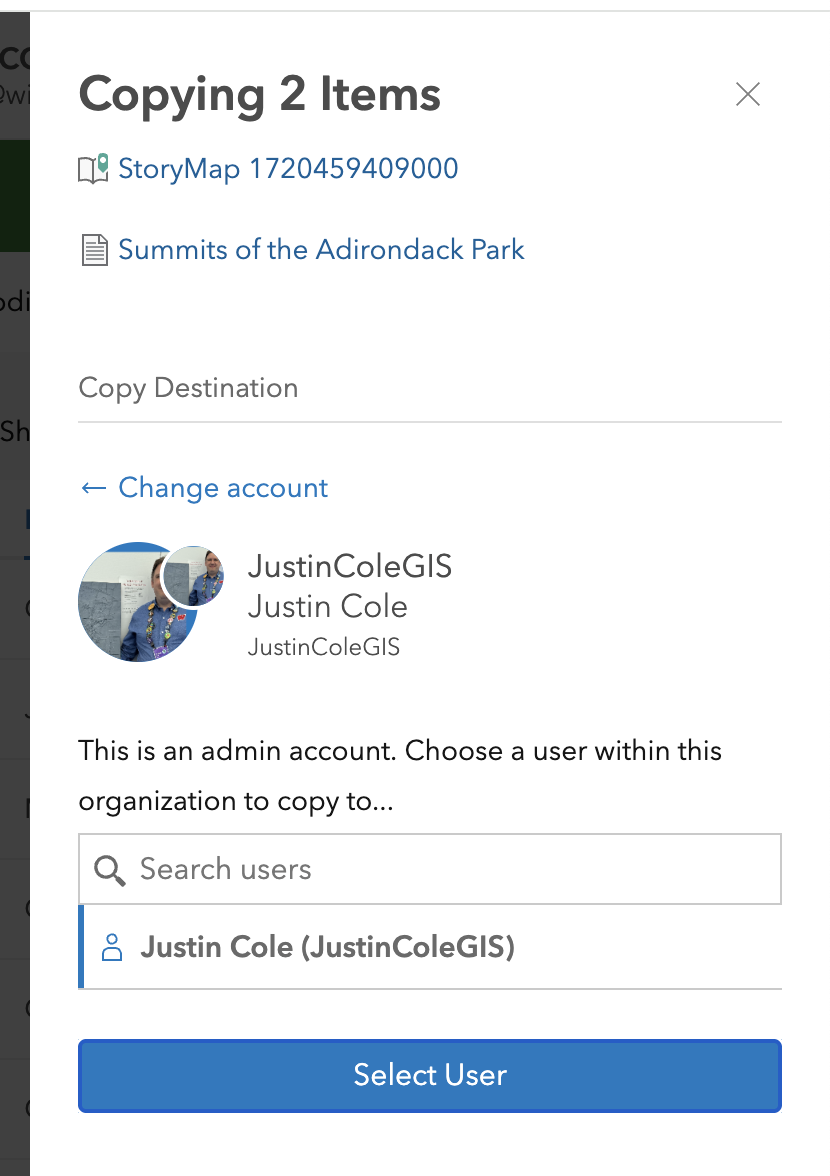Click the small gray JustinColeGIS username
830x1176 pixels.
tap(324, 648)
